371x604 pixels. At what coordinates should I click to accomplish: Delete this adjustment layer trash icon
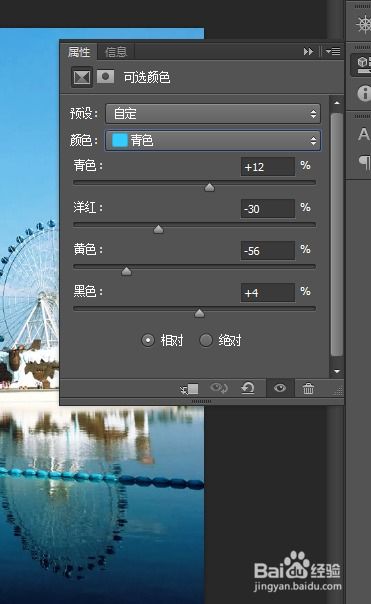point(308,388)
